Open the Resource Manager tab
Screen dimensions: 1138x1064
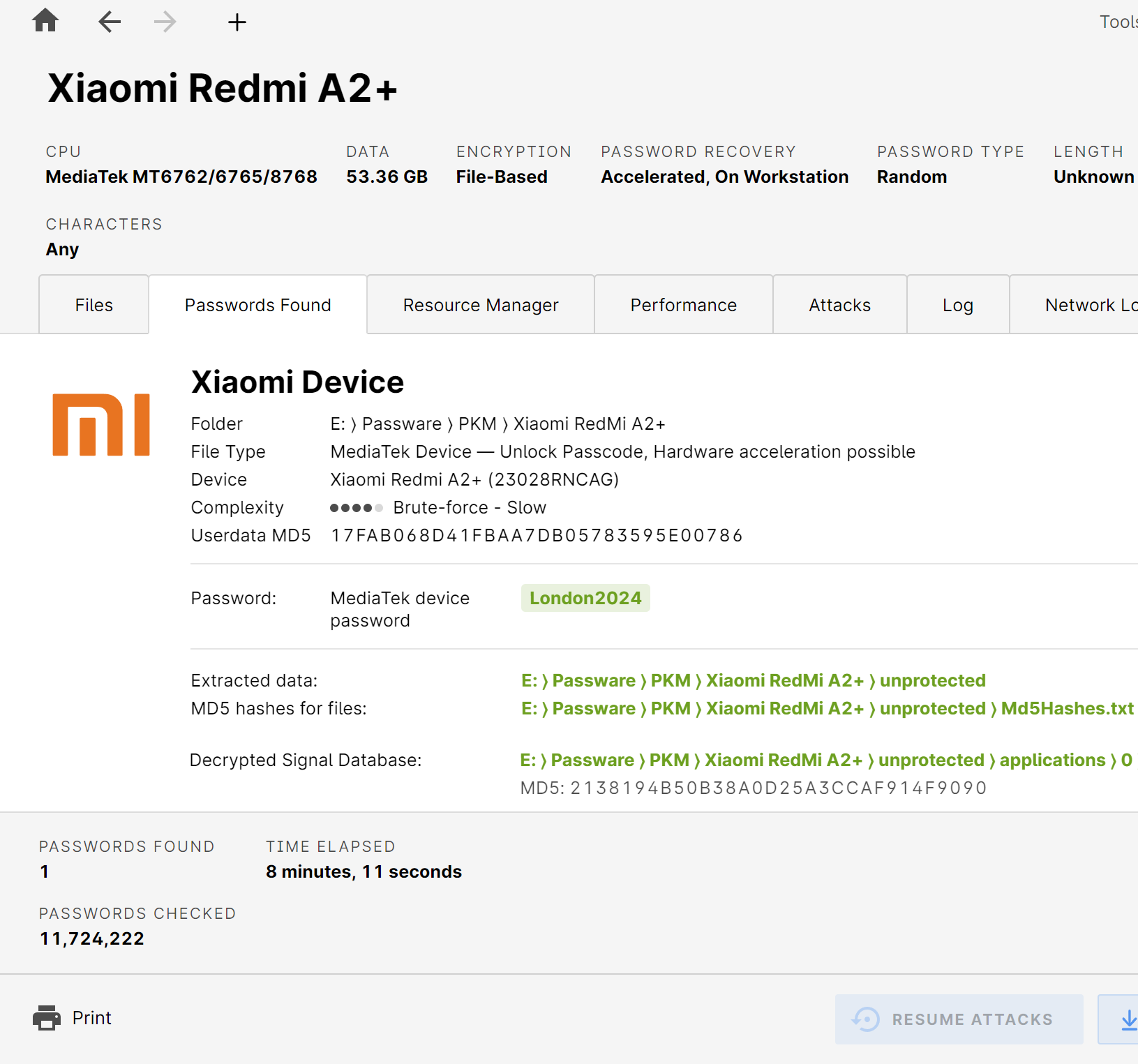coord(480,305)
